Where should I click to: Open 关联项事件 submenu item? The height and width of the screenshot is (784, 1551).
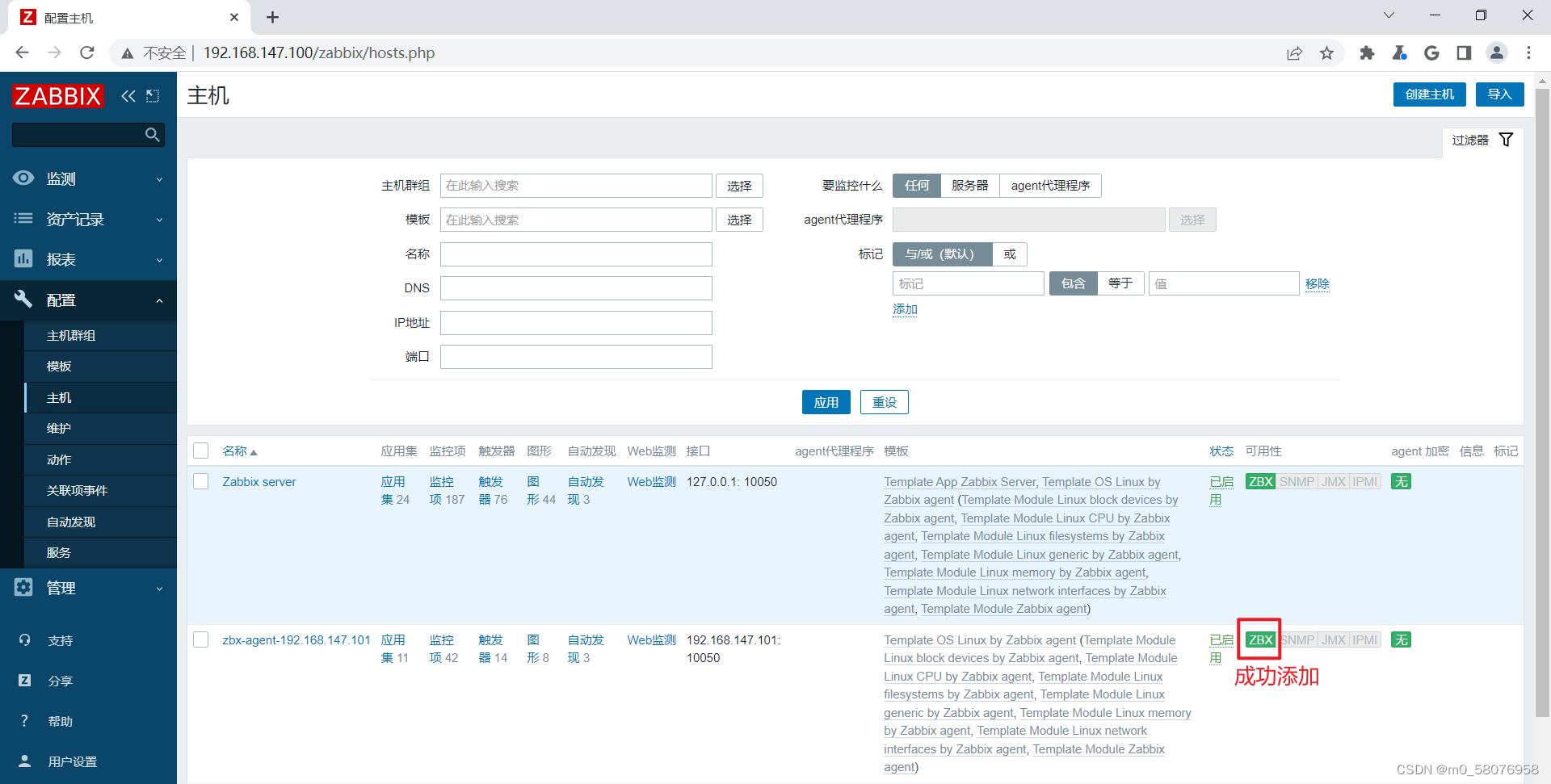(100, 491)
